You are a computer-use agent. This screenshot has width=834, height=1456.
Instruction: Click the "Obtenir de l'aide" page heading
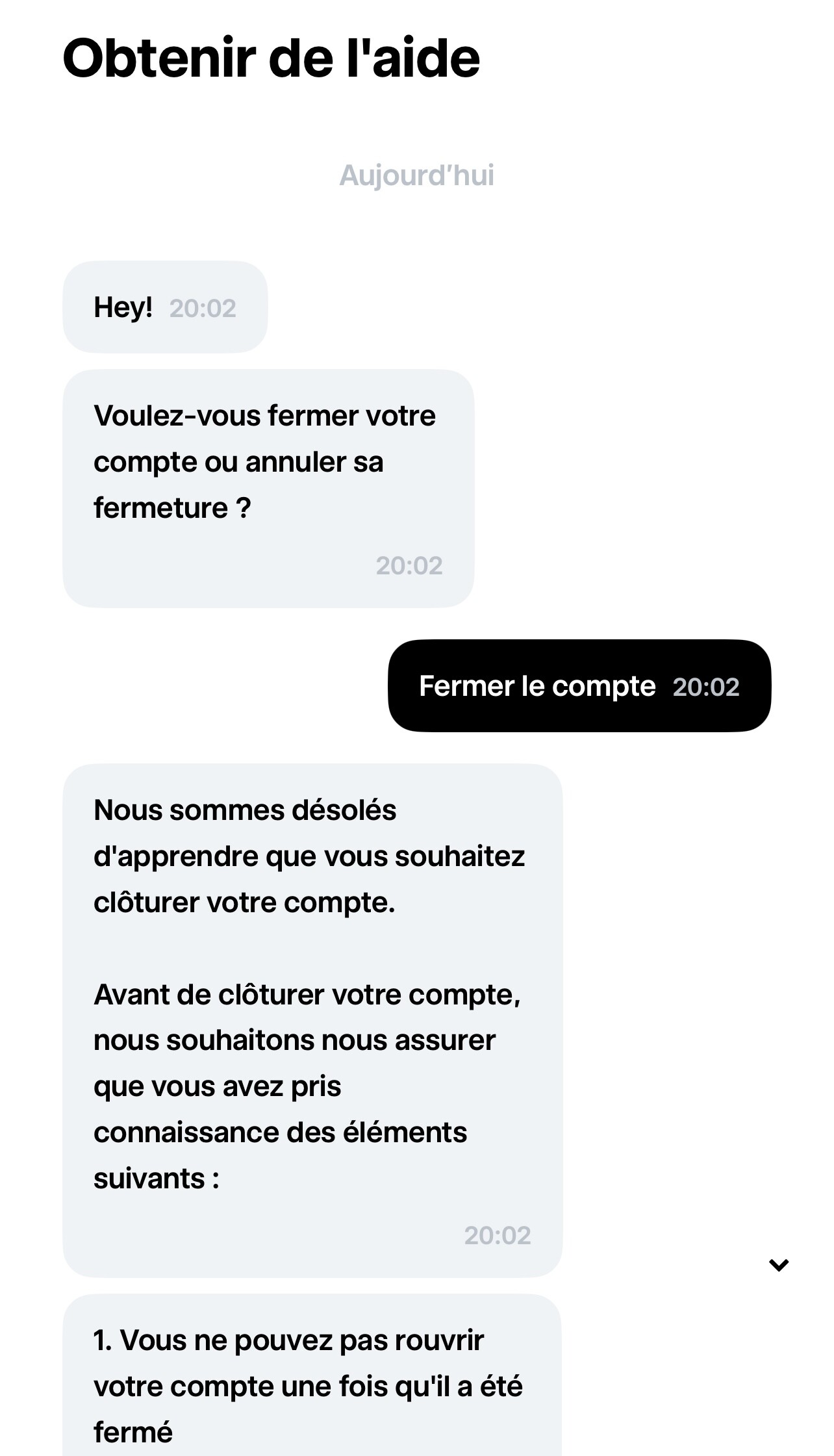coord(271,58)
